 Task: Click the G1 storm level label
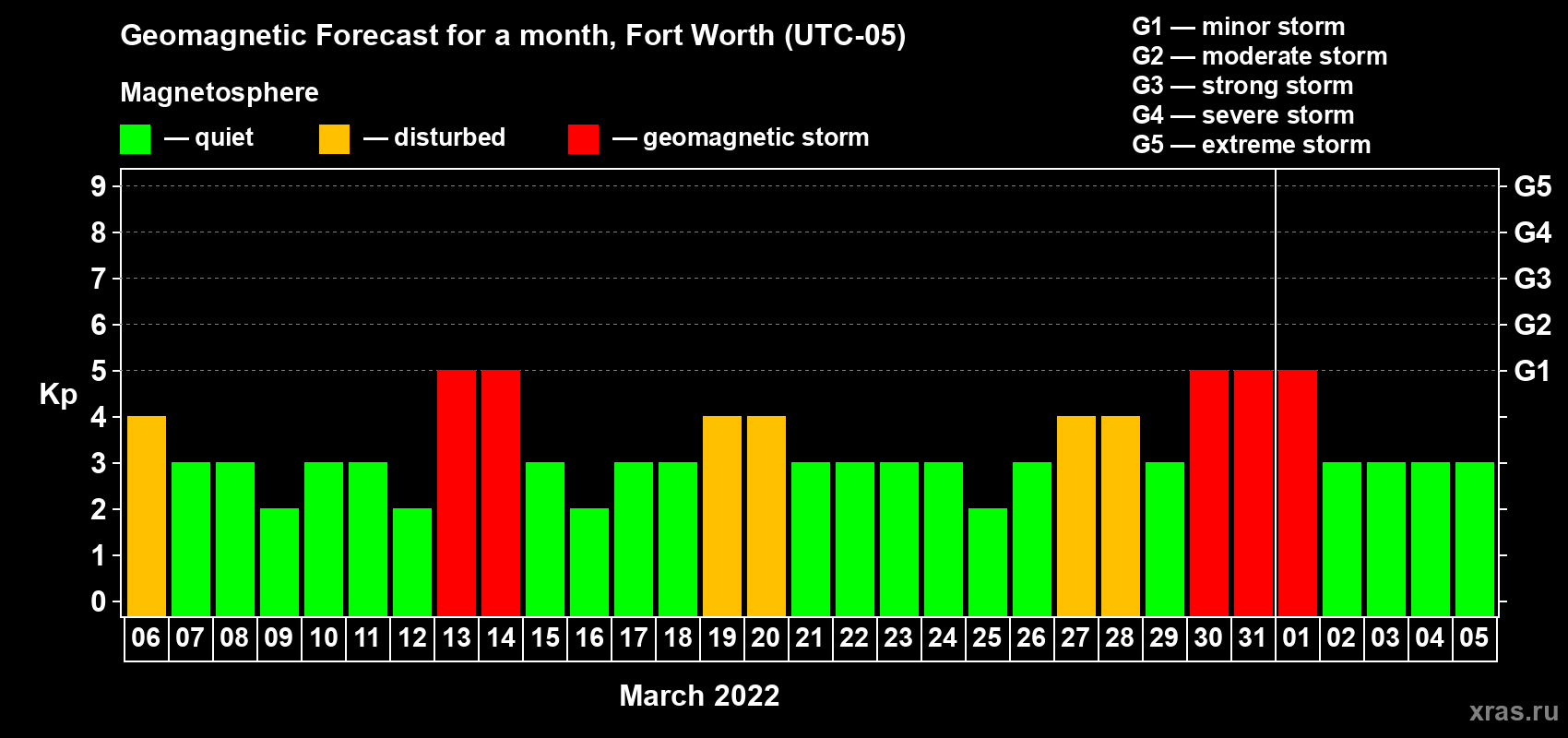[1532, 371]
